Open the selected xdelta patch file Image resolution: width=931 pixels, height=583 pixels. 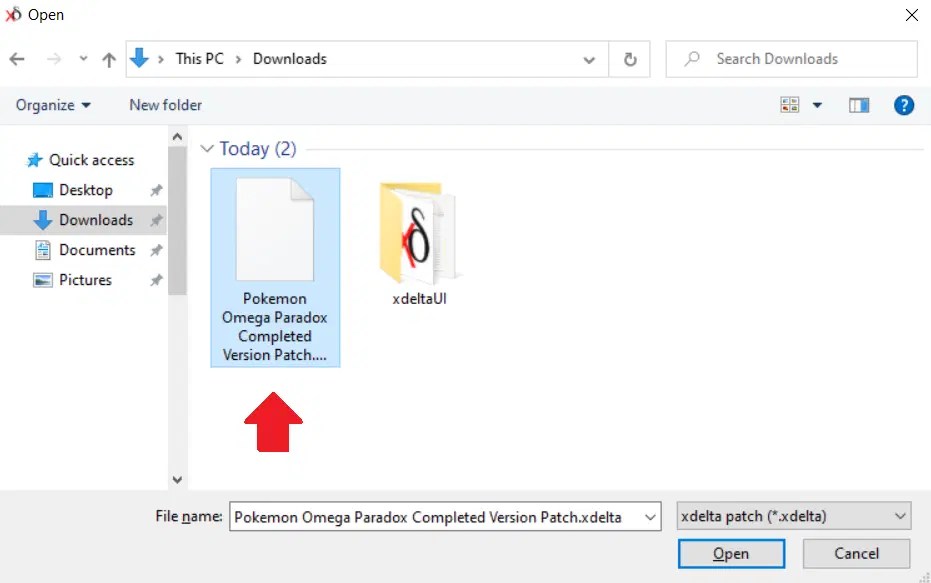coord(731,553)
